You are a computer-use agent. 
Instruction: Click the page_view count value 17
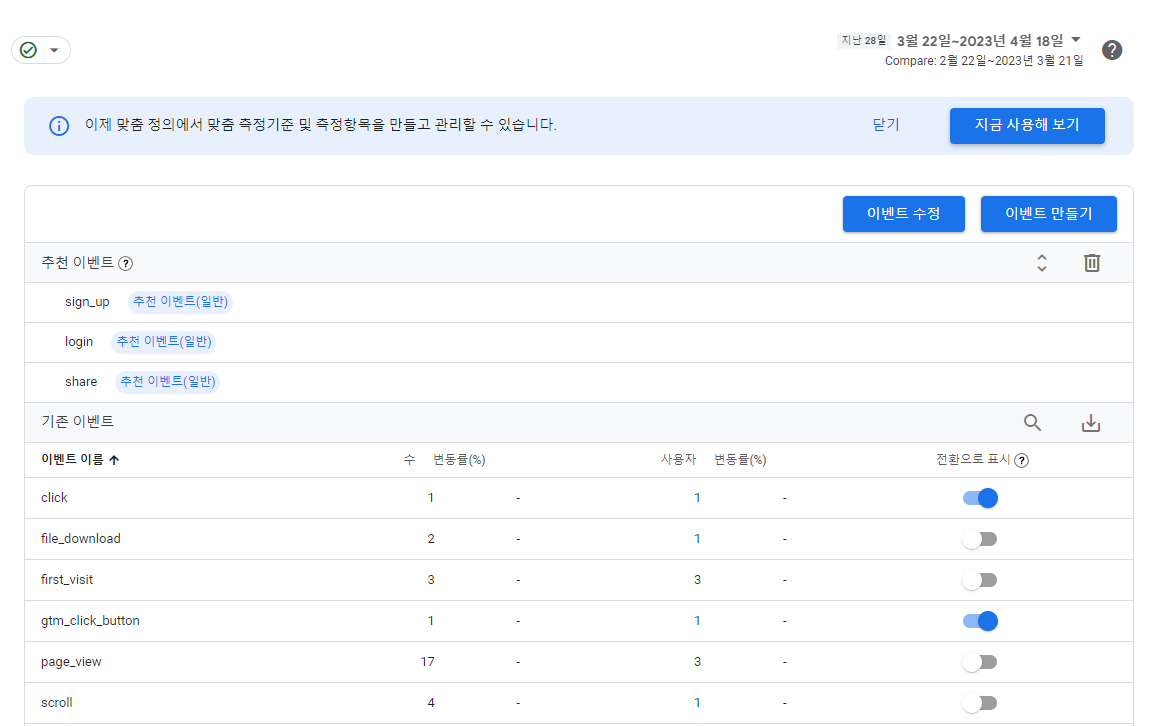[x=427, y=662]
